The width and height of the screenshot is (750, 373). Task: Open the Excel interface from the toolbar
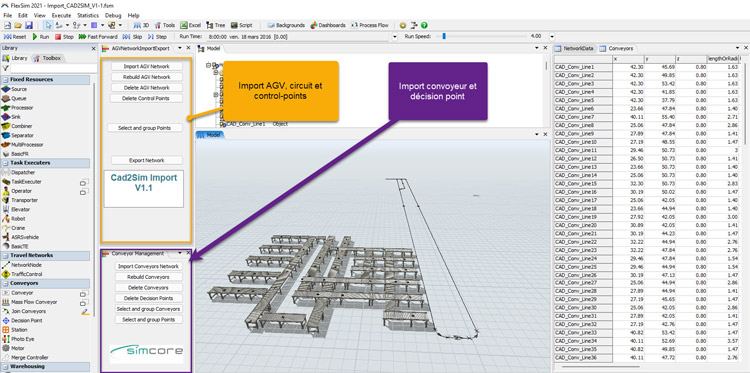pos(190,25)
